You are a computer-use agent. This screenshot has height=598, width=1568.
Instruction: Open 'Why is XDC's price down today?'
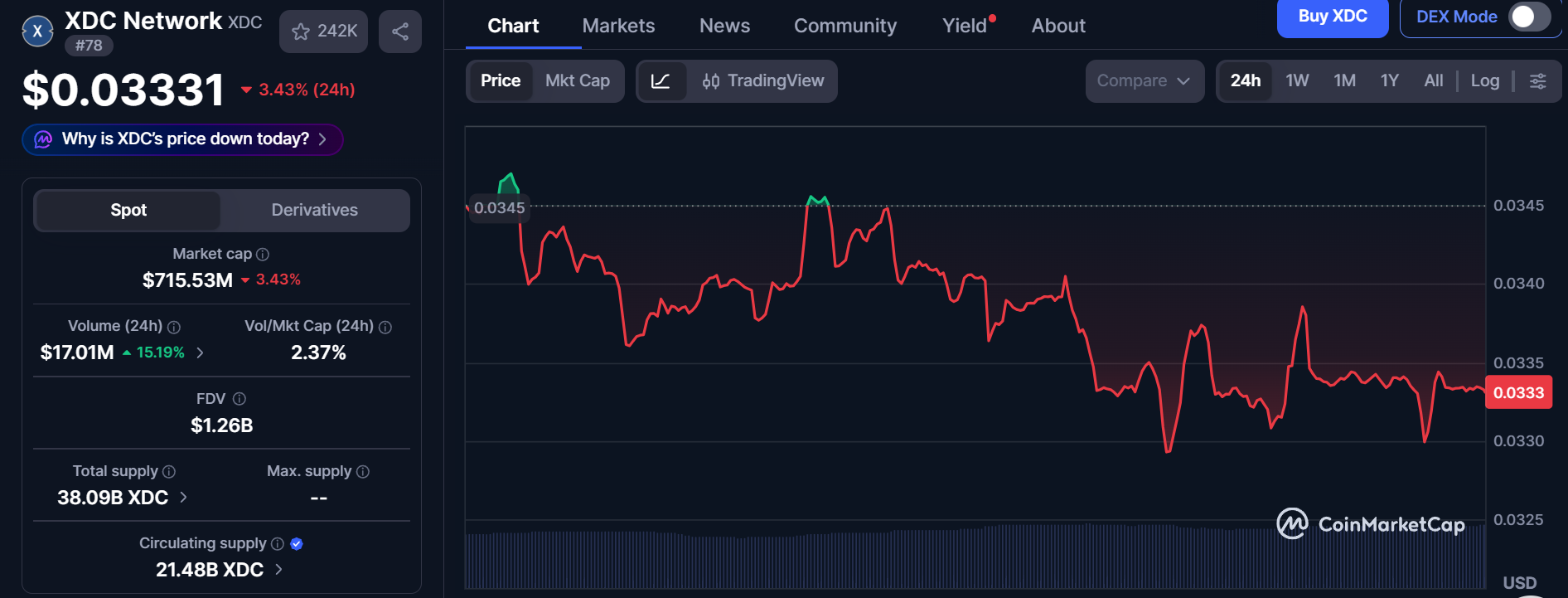[182, 139]
